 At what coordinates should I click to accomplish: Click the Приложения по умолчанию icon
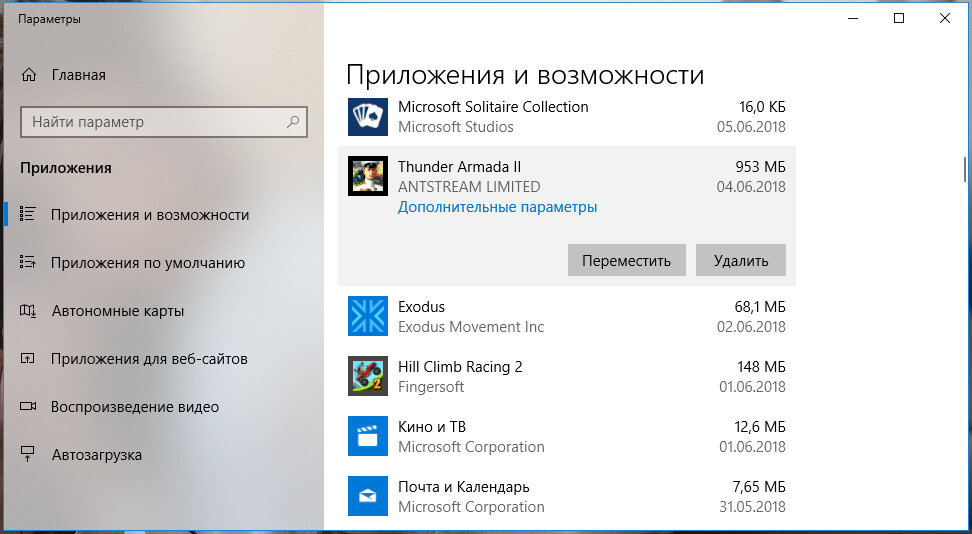[27, 262]
